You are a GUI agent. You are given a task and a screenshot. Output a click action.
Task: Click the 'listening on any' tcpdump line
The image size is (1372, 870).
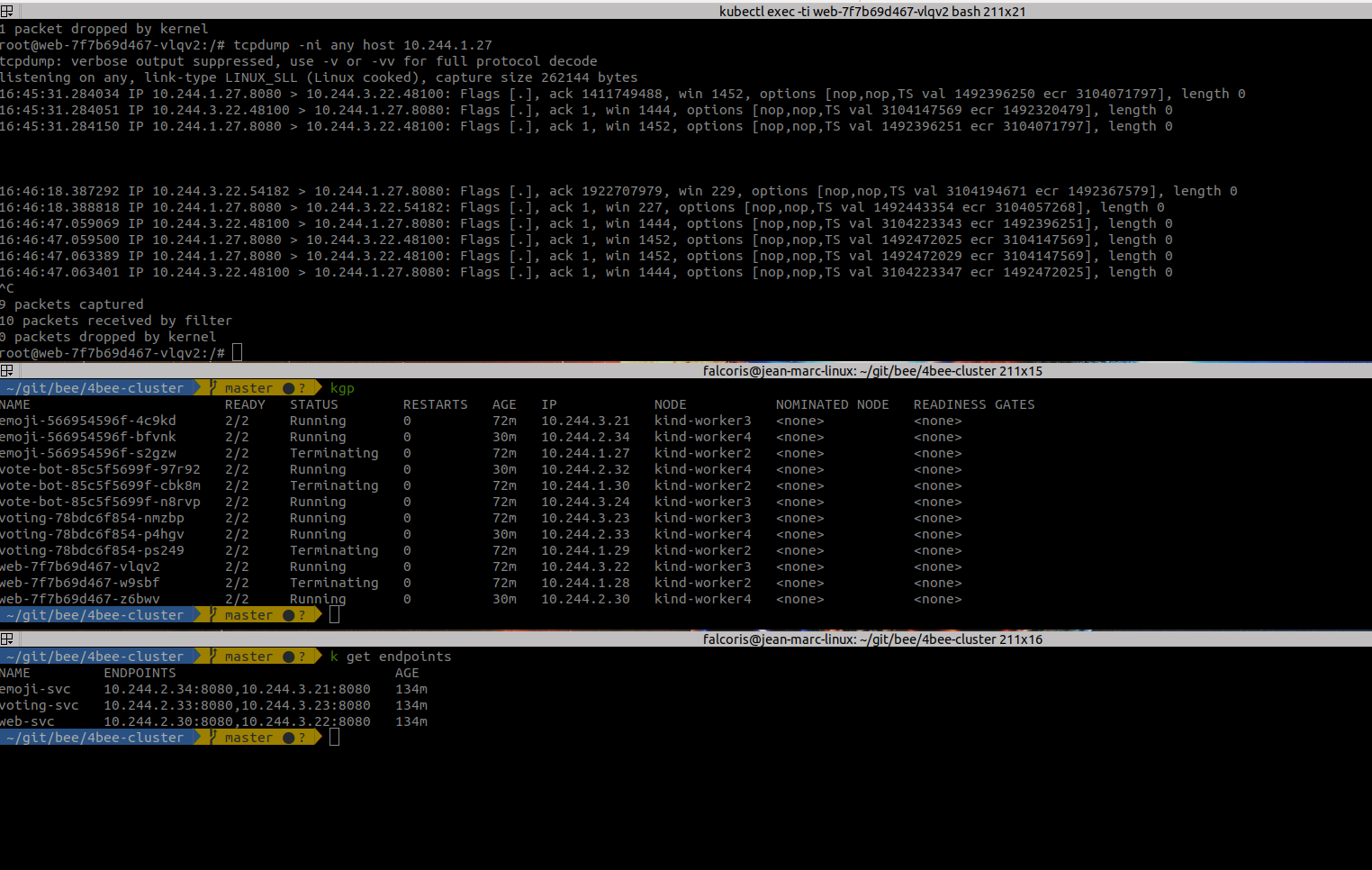point(319,77)
